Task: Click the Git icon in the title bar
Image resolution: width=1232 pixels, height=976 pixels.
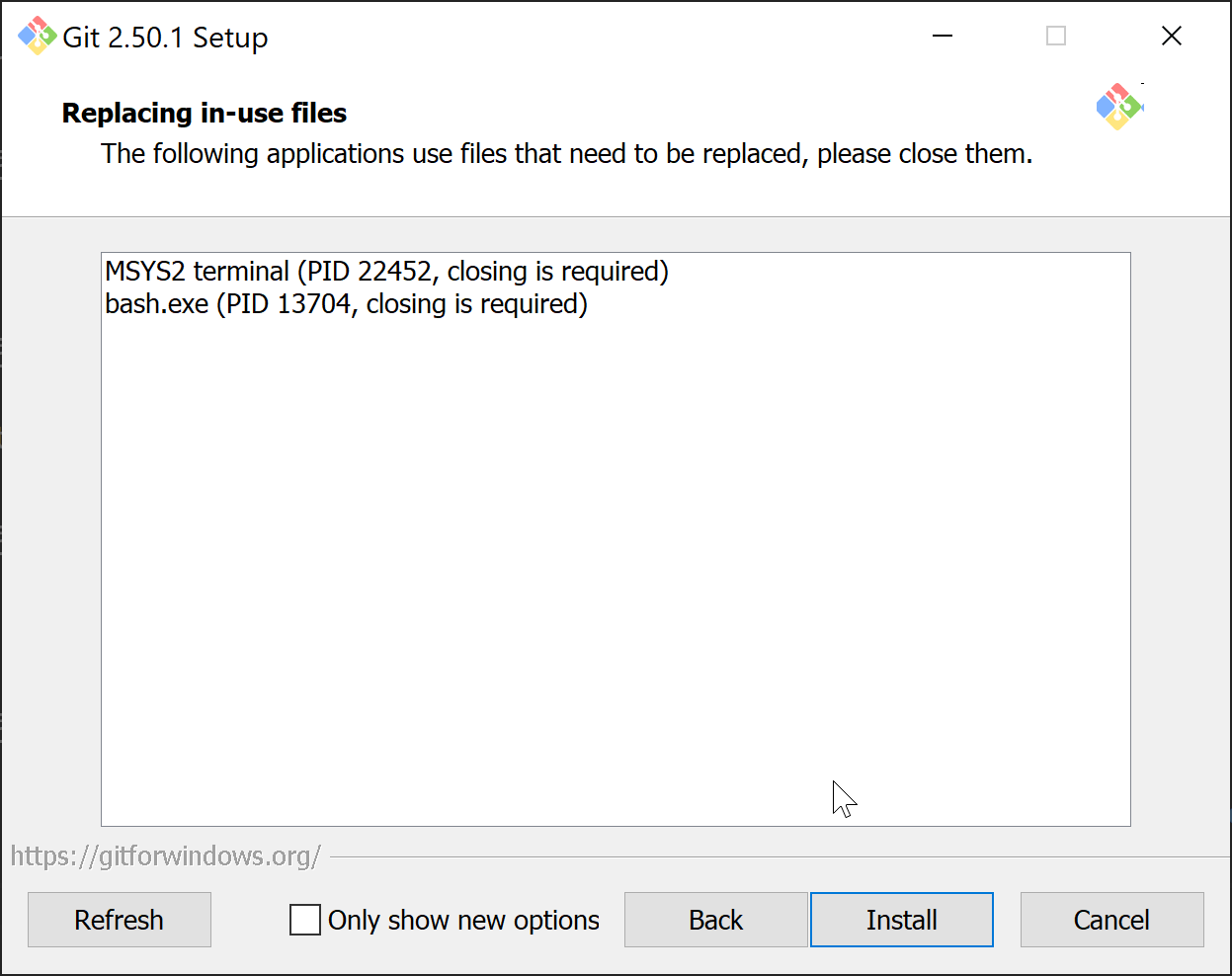Action: click(37, 37)
